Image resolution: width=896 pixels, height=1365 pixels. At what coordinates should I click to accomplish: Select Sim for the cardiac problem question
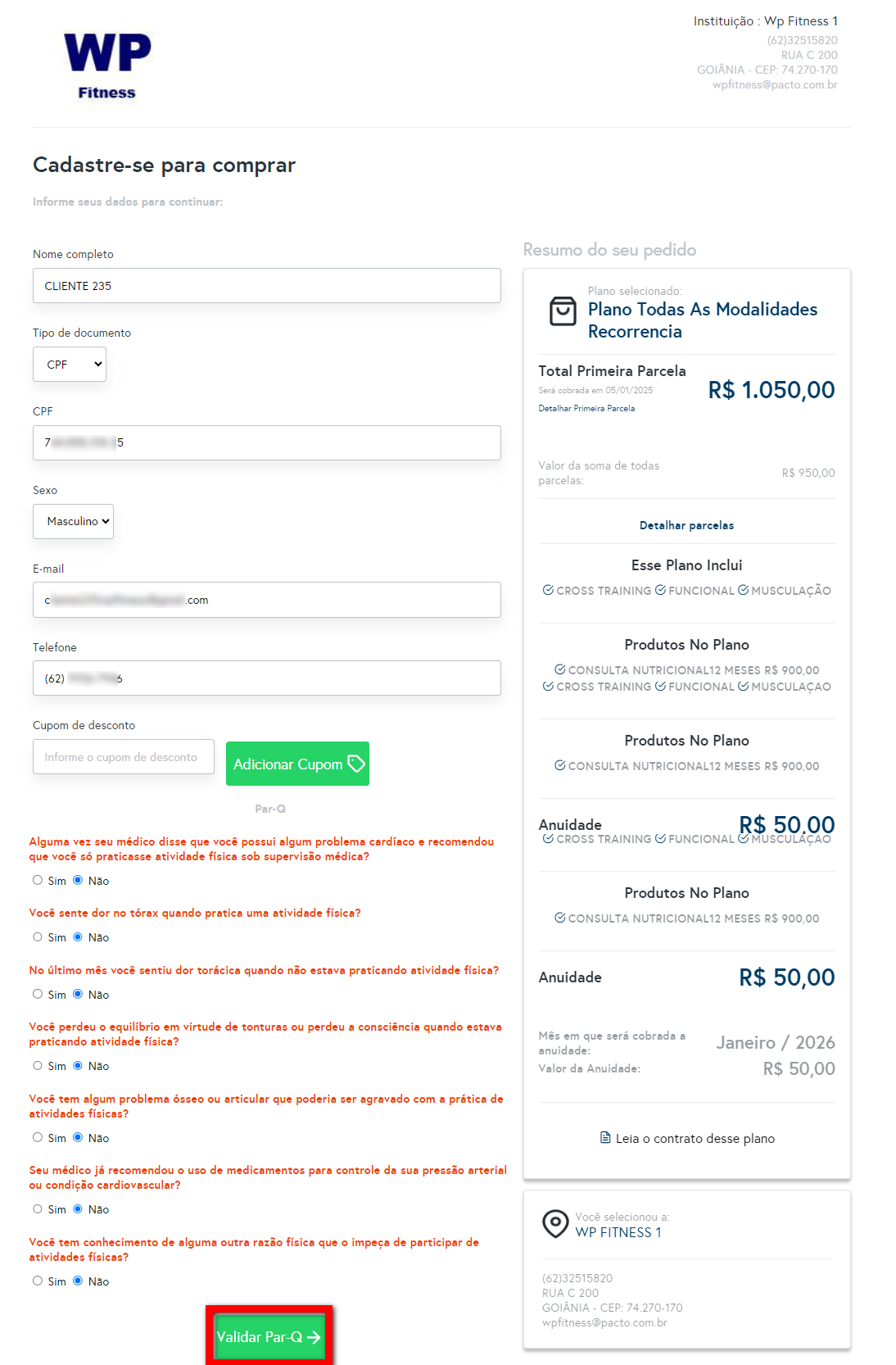pyautogui.click(x=38, y=880)
